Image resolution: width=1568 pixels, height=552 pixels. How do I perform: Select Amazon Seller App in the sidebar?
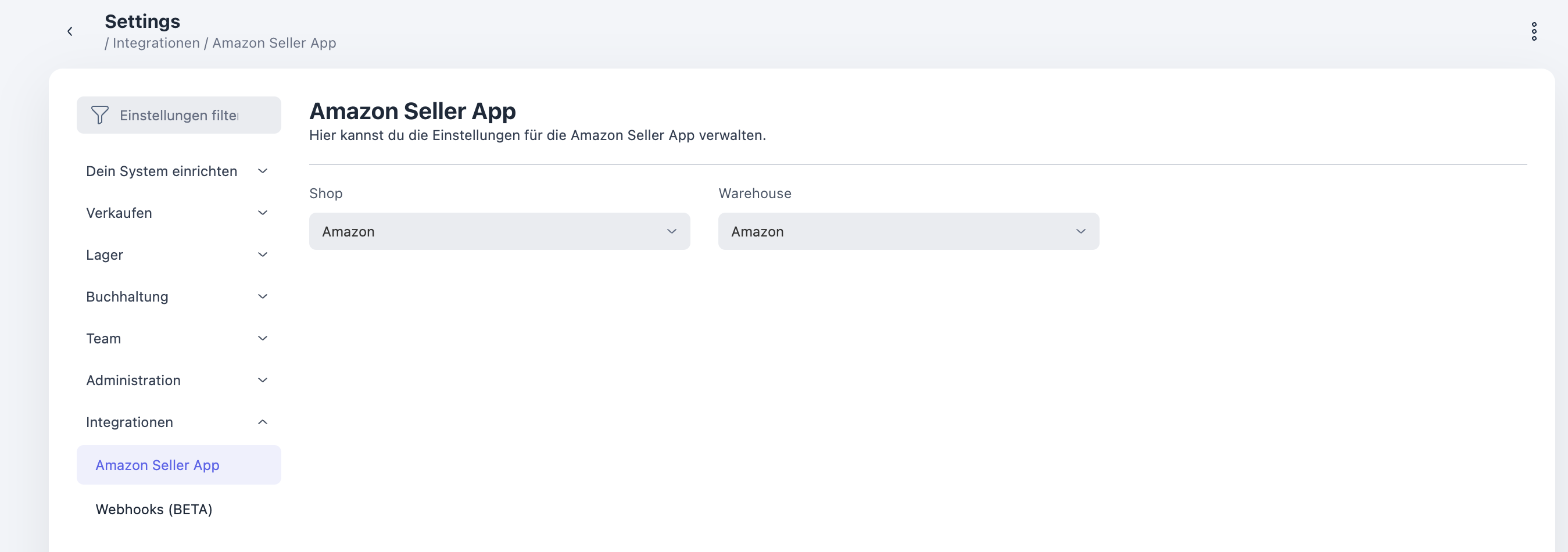pyautogui.click(x=157, y=465)
